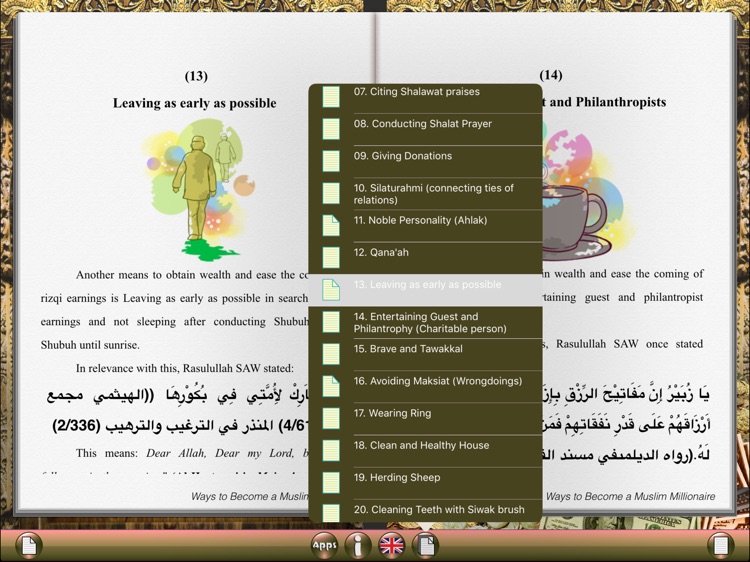Select 10. Silaturahmi (connecting ties of relations)
The height and width of the screenshot is (562, 750).
(425, 194)
